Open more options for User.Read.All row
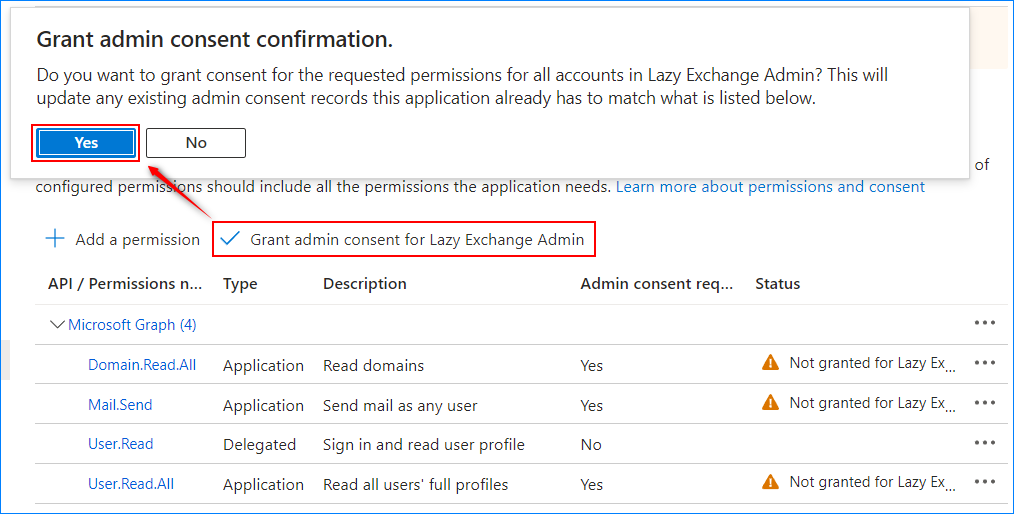 coord(984,482)
